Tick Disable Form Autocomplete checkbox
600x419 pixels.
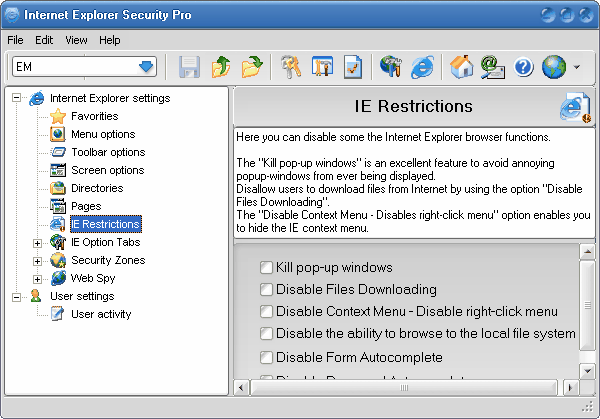tap(266, 357)
